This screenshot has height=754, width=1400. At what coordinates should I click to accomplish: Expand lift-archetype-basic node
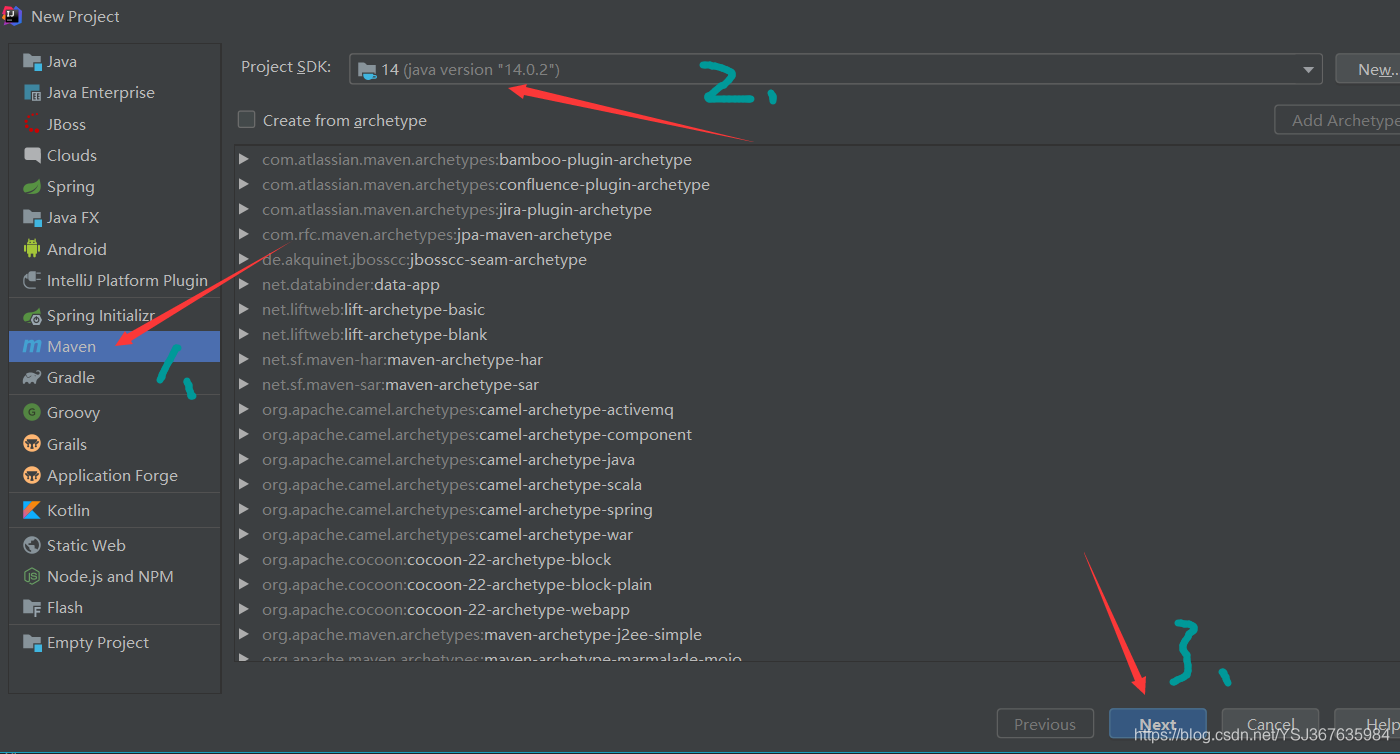243,309
